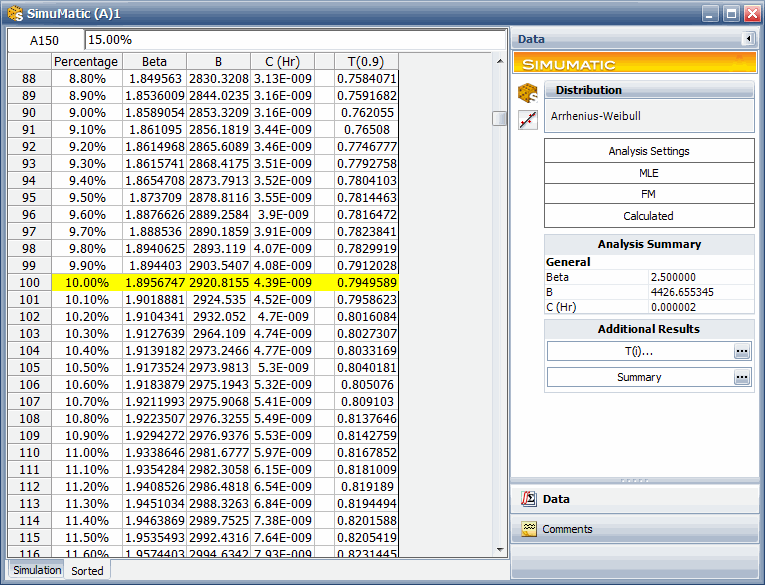This screenshot has width=765, height=585.
Task: Click the 8.80% percentage cell
Action: [87, 79]
